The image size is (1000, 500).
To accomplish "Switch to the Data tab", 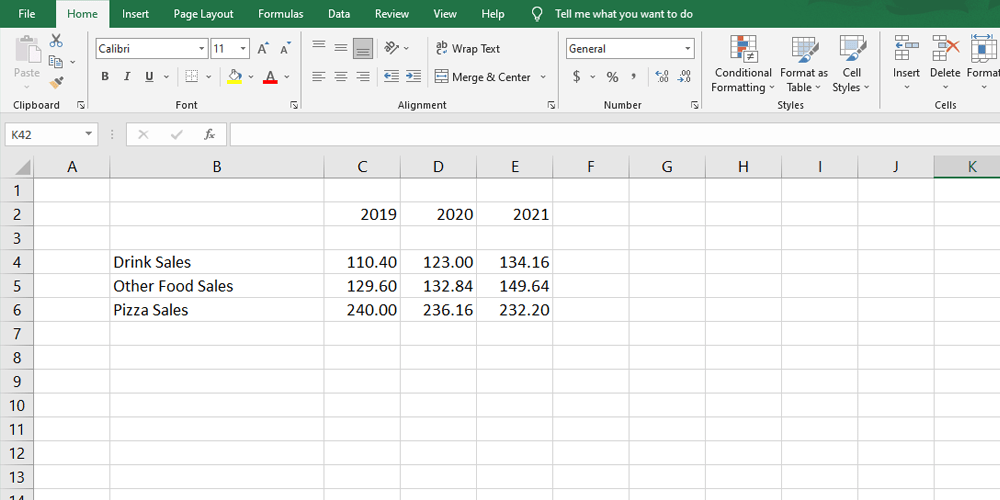I will (339, 14).
